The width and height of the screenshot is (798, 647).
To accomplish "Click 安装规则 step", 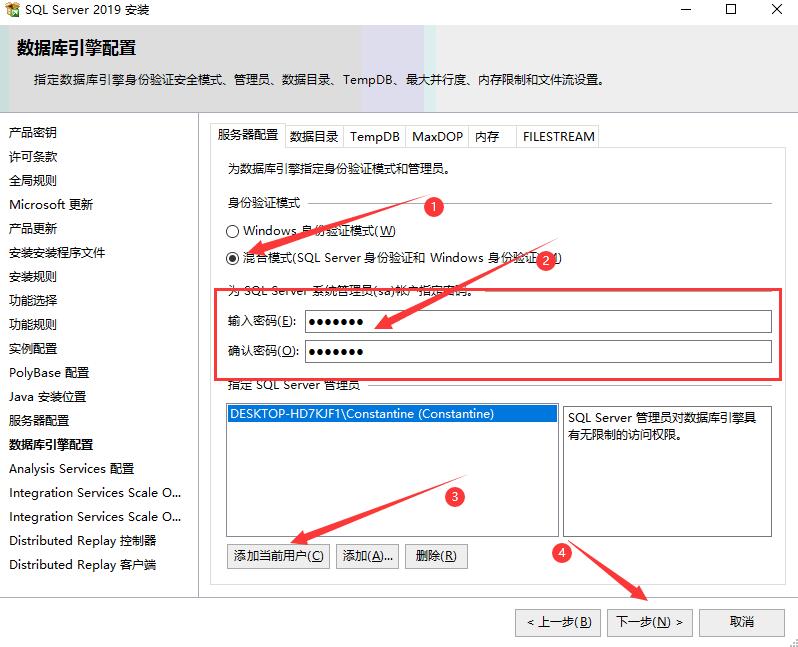I will (x=33, y=276).
